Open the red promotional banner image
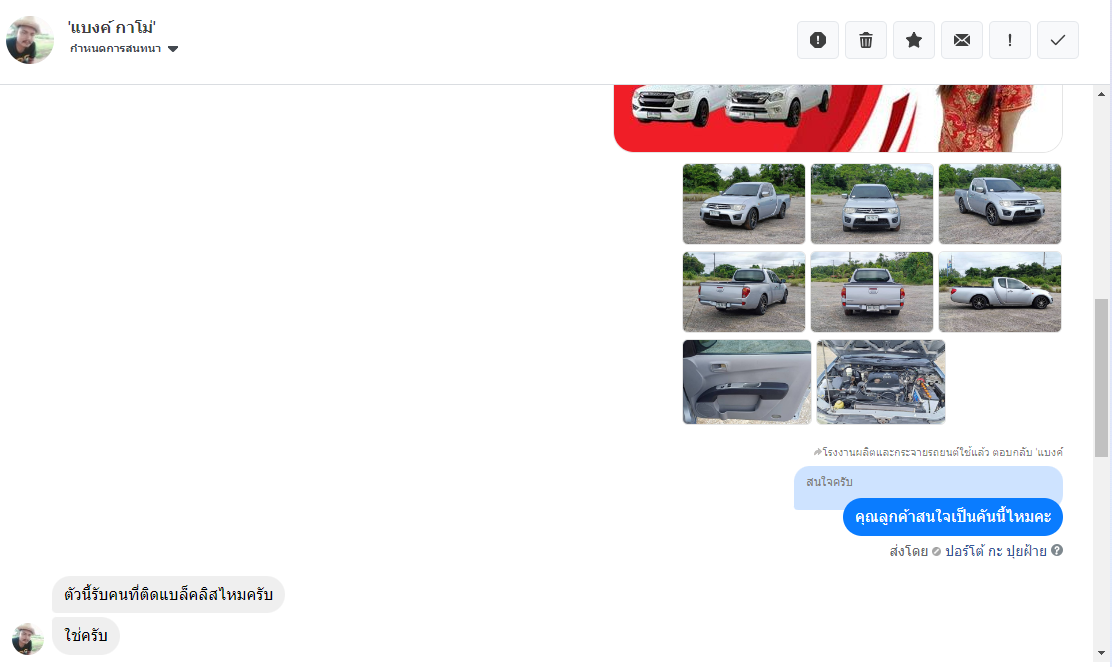This screenshot has height=667, width=1112. [838, 118]
